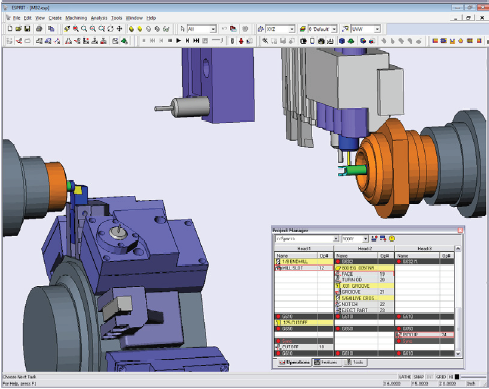Toggle LATHE mode in status bar
The height and width of the screenshot is (389, 489).
pos(405,377)
